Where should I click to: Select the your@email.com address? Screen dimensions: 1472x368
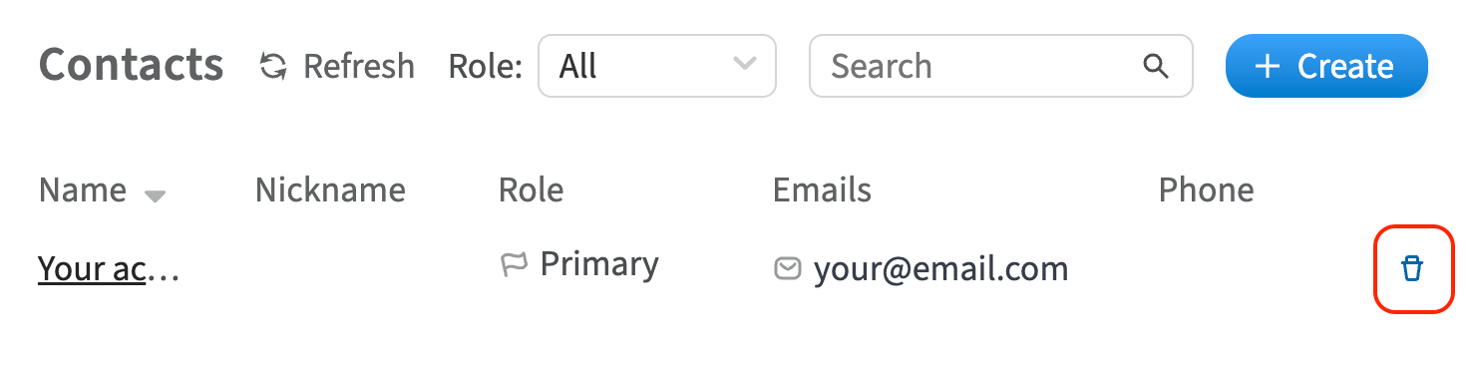(x=941, y=268)
